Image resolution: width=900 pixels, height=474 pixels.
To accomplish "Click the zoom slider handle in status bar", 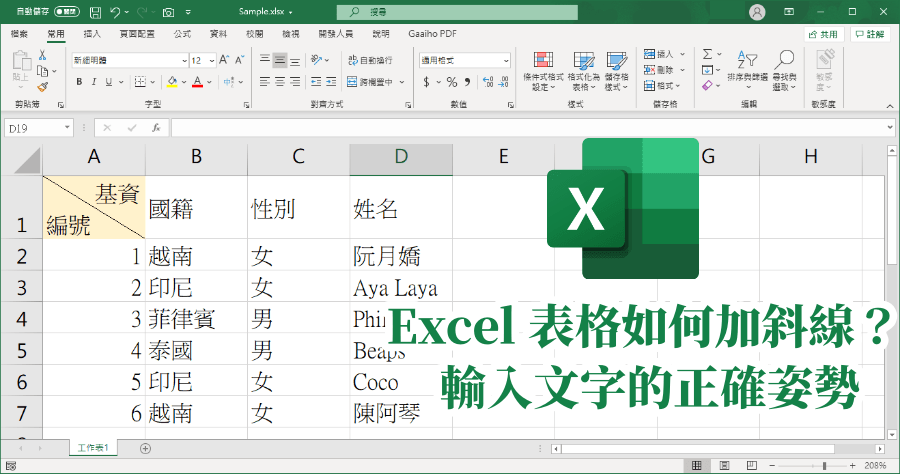I will tap(824, 465).
